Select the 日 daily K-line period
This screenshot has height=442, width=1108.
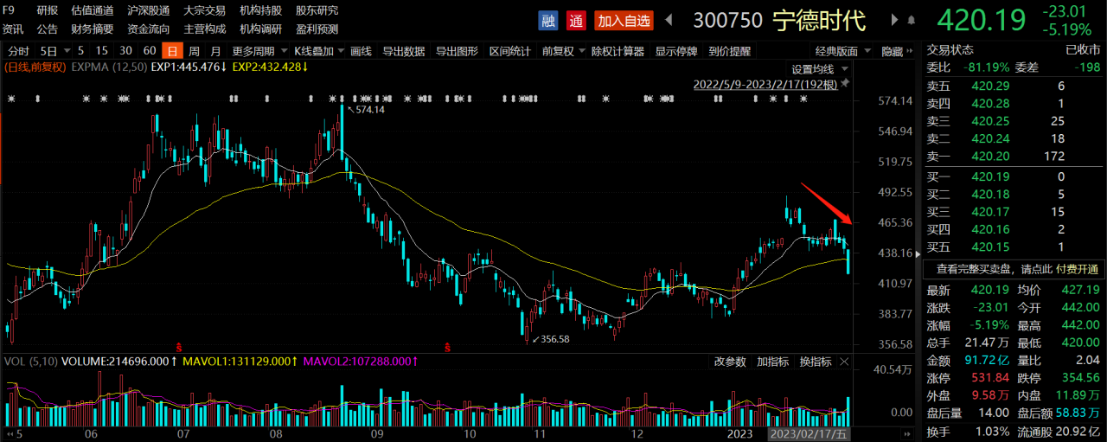pyautogui.click(x=172, y=51)
